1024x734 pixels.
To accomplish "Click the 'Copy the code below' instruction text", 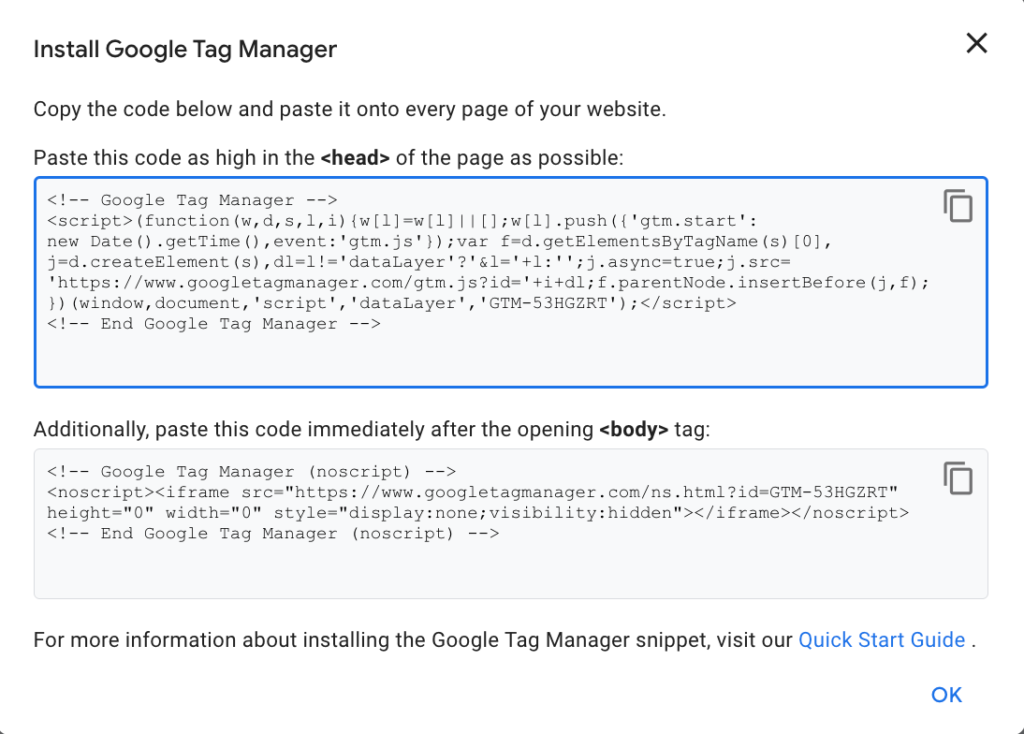I will pyautogui.click(x=349, y=109).
